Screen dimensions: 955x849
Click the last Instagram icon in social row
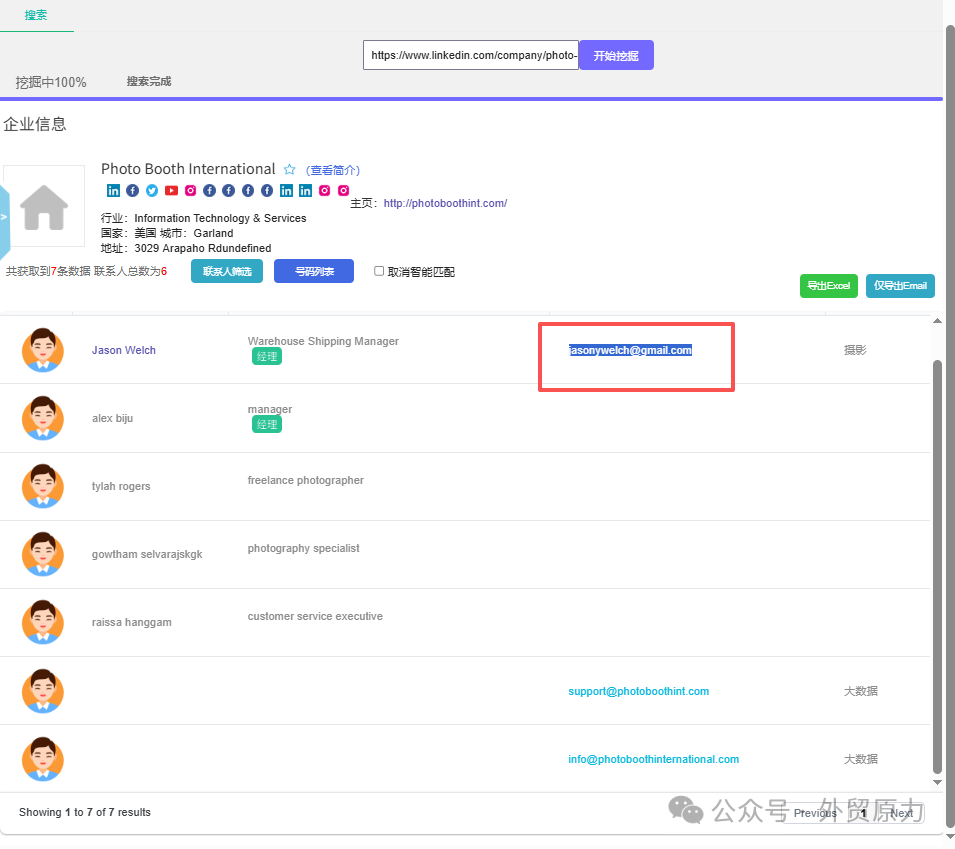(343, 191)
